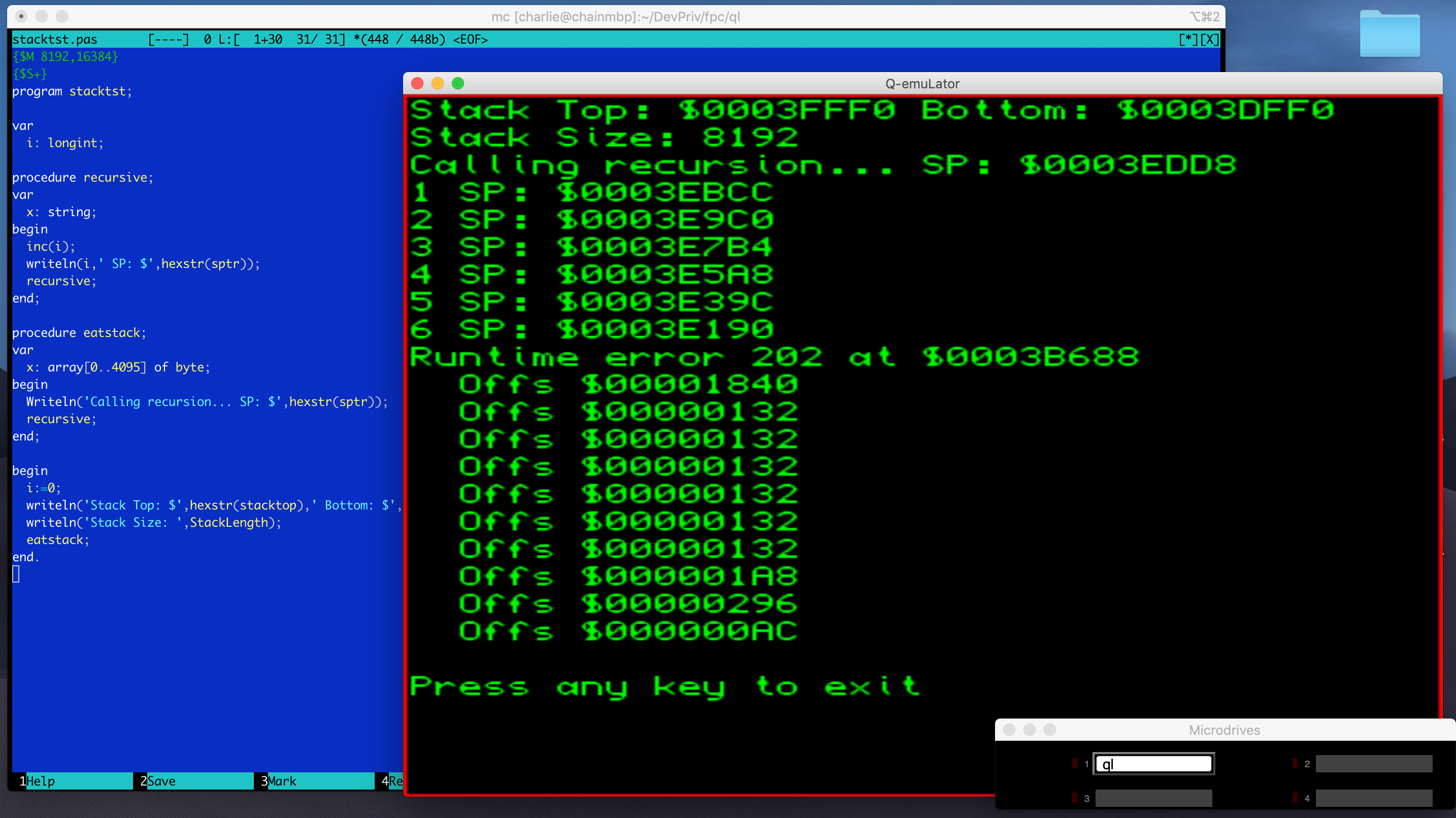Click the 'Runtime error 202' output line
The image size is (1456, 818).
pyautogui.click(x=774, y=358)
